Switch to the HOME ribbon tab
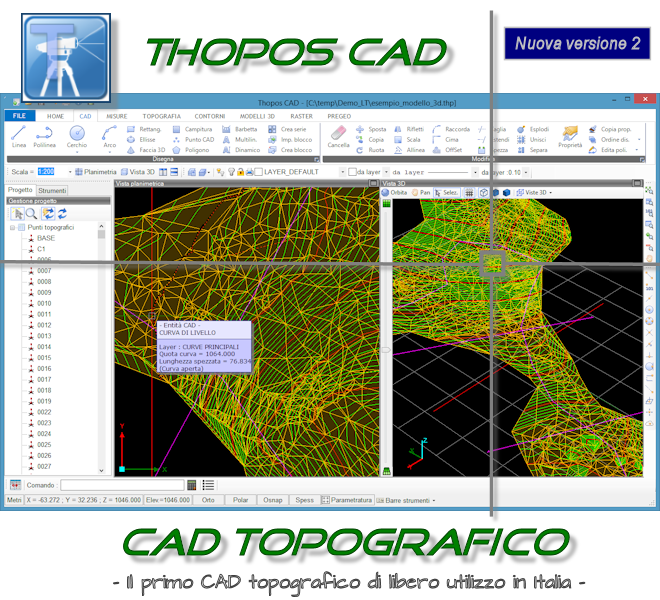660x600 pixels. coord(56,116)
